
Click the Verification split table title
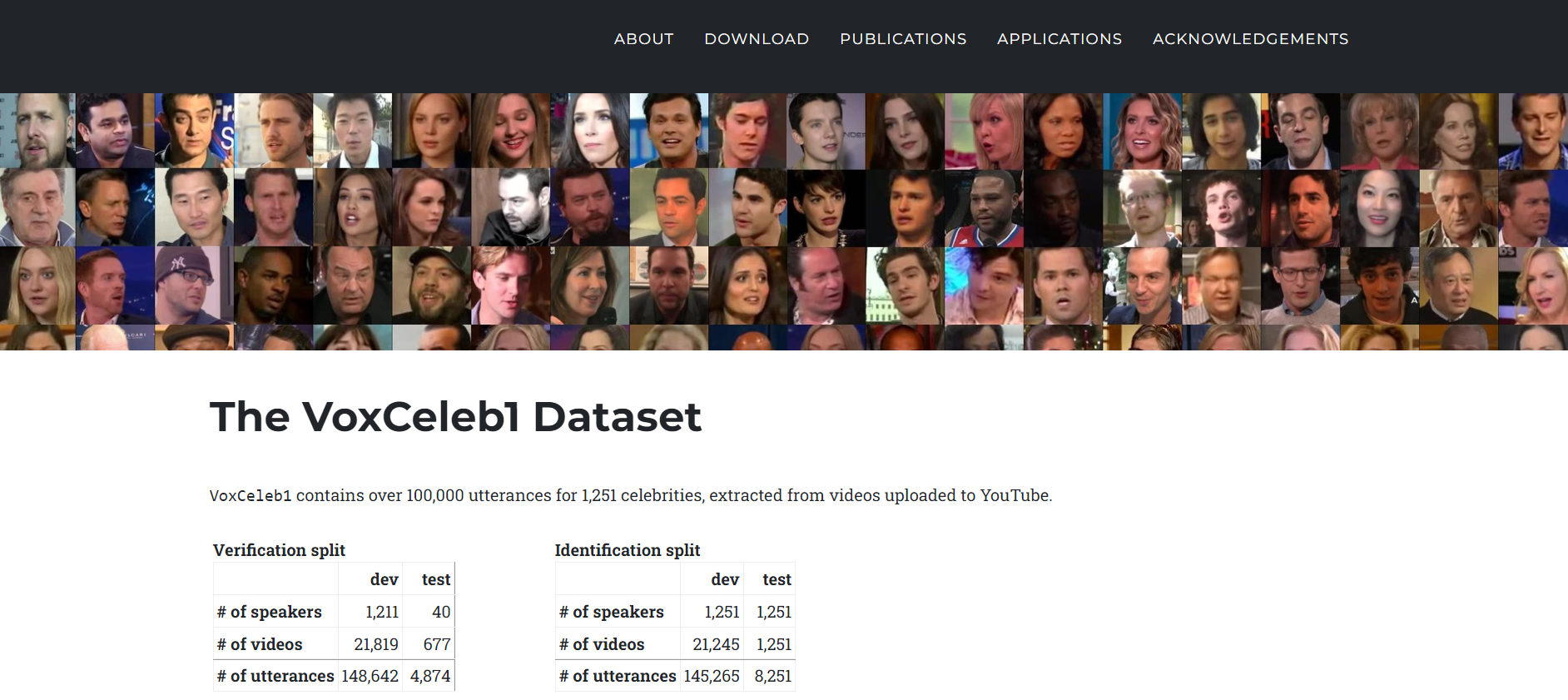coord(279,550)
